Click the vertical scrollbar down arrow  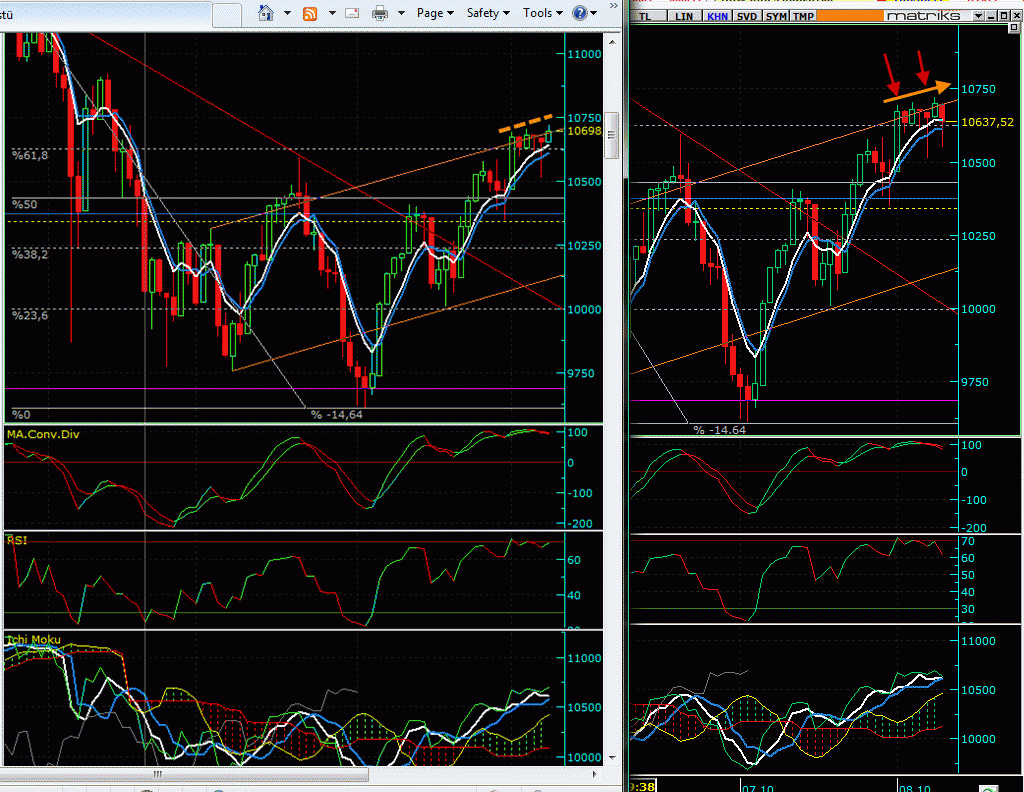[x=612, y=757]
